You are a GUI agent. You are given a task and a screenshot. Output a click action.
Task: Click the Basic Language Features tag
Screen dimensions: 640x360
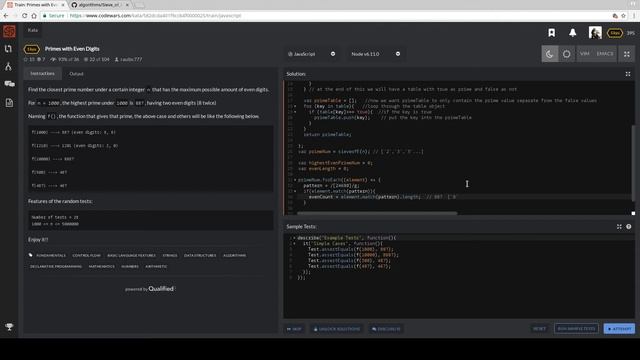coord(131,256)
